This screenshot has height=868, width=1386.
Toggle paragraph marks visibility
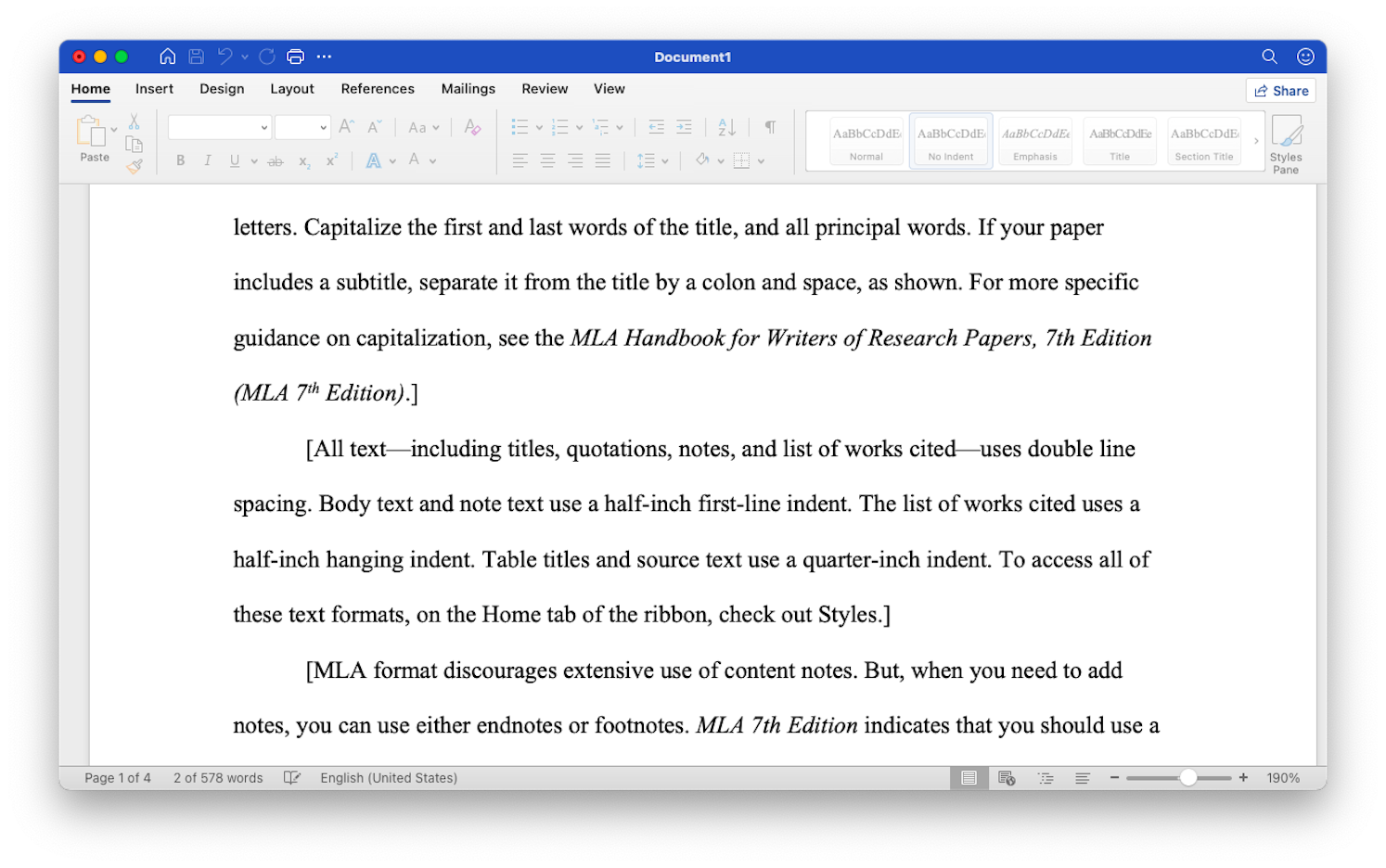pyautogui.click(x=769, y=127)
